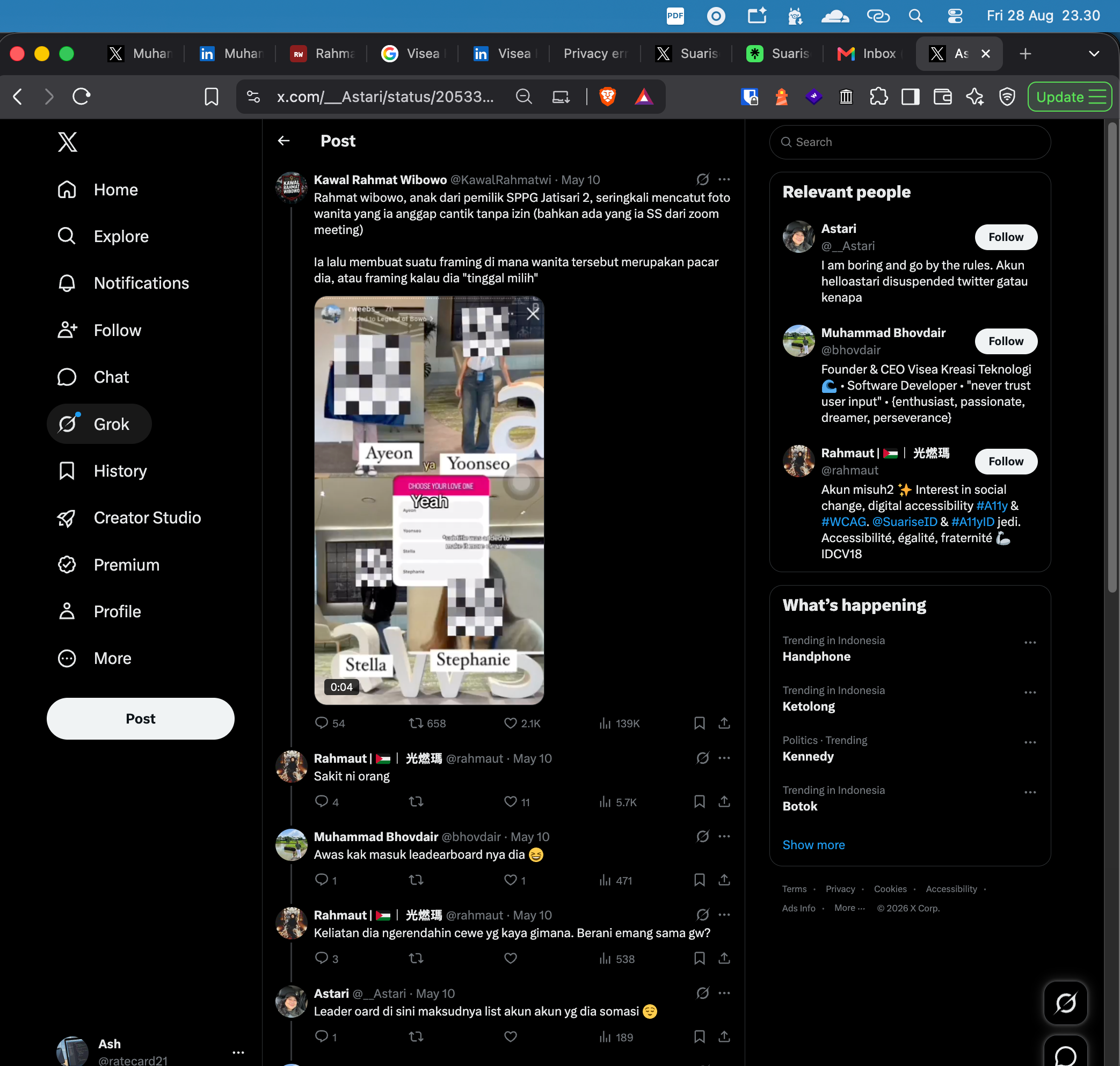1120x1066 pixels.
Task: Toggle the browser sidebar panel
Action: 910,97
